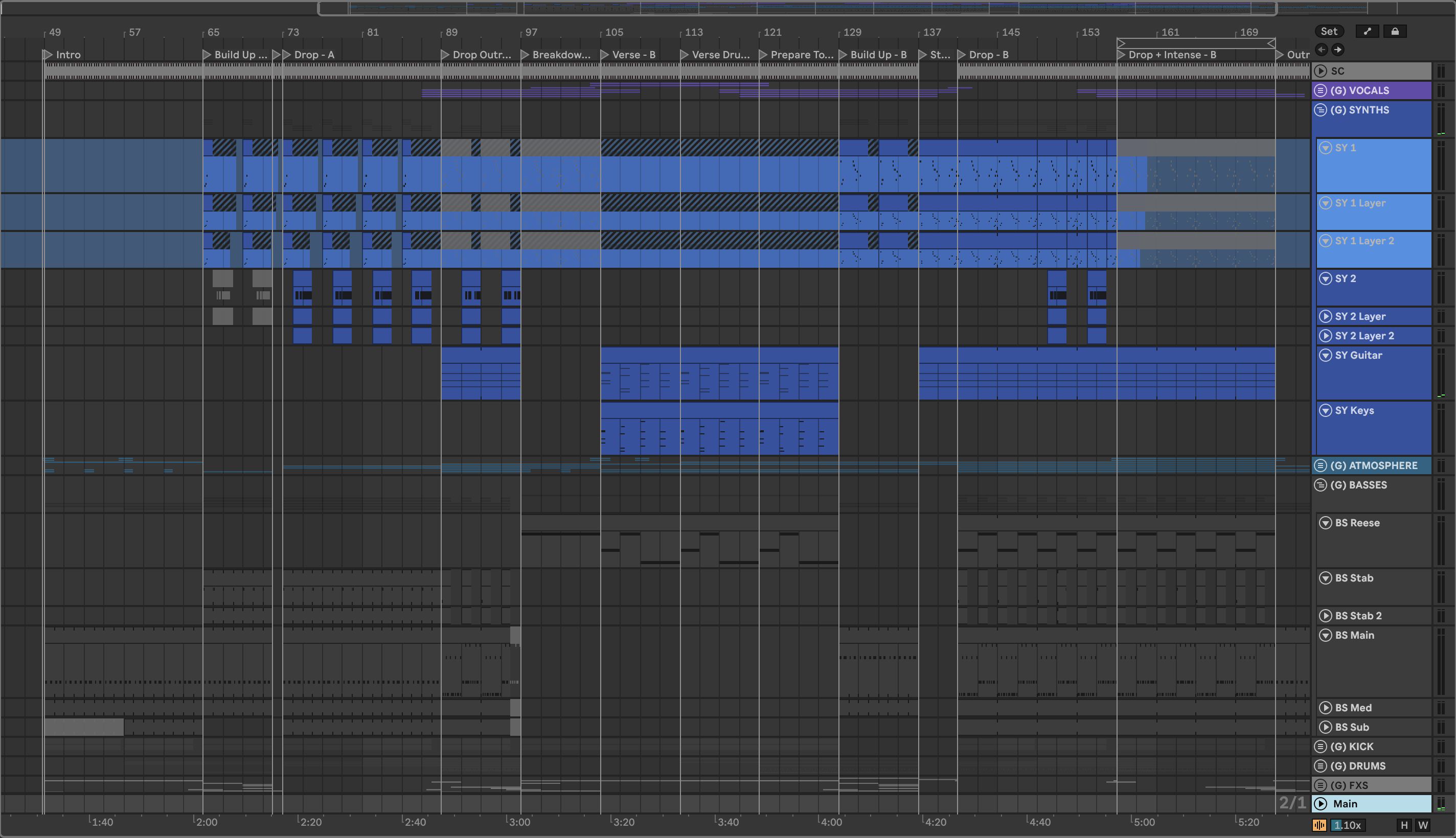Toggle the loop brace above Drop + Intense - B
The width and height of the screenshot is (1456, 838).
1195,43
